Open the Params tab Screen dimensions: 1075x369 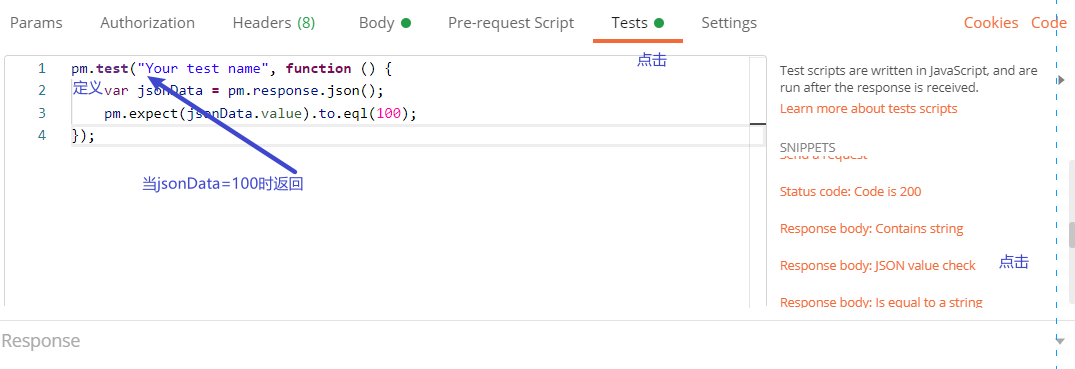(x=36, y=23)
